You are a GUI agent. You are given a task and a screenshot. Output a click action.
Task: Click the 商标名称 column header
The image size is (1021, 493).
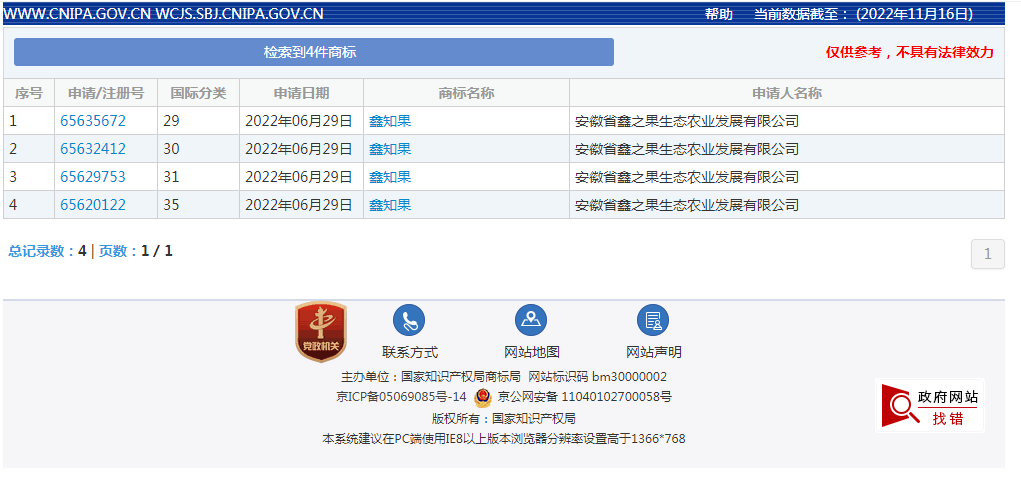point(466,93)
